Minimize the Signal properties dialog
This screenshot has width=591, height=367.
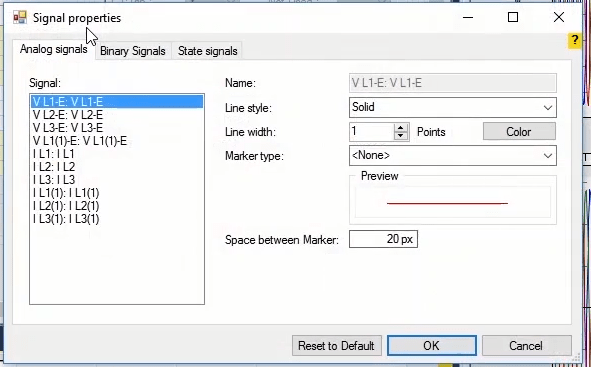468,17
